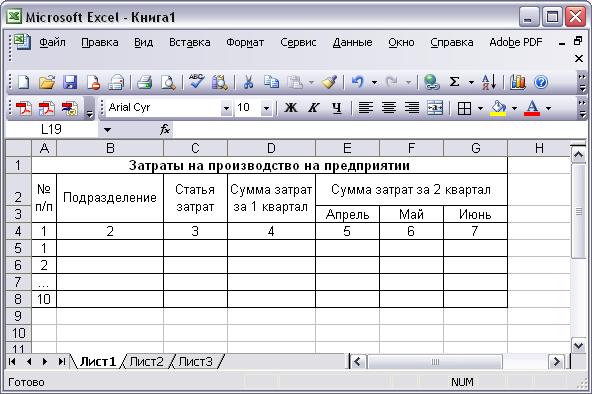Click the AutoSum sigma icon
Viewport: 592px width, 394px height.
pos(455,82)
